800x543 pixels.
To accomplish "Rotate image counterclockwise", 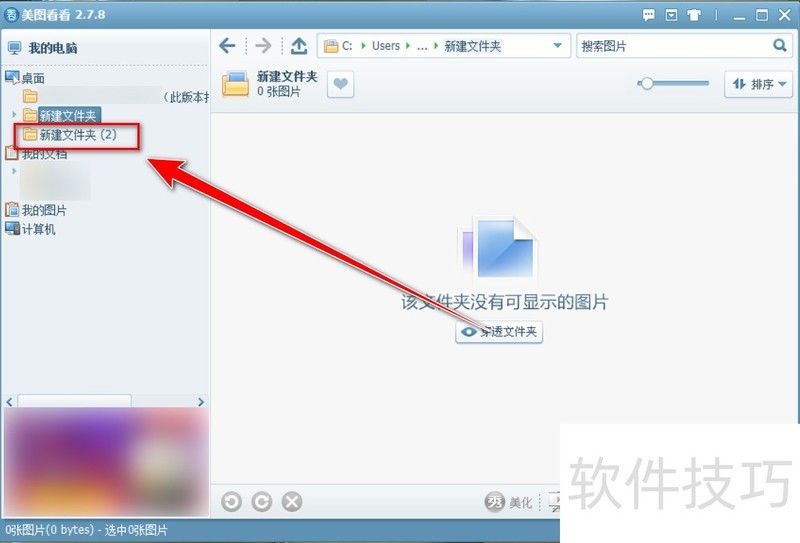I will click(x=232, y=502).
